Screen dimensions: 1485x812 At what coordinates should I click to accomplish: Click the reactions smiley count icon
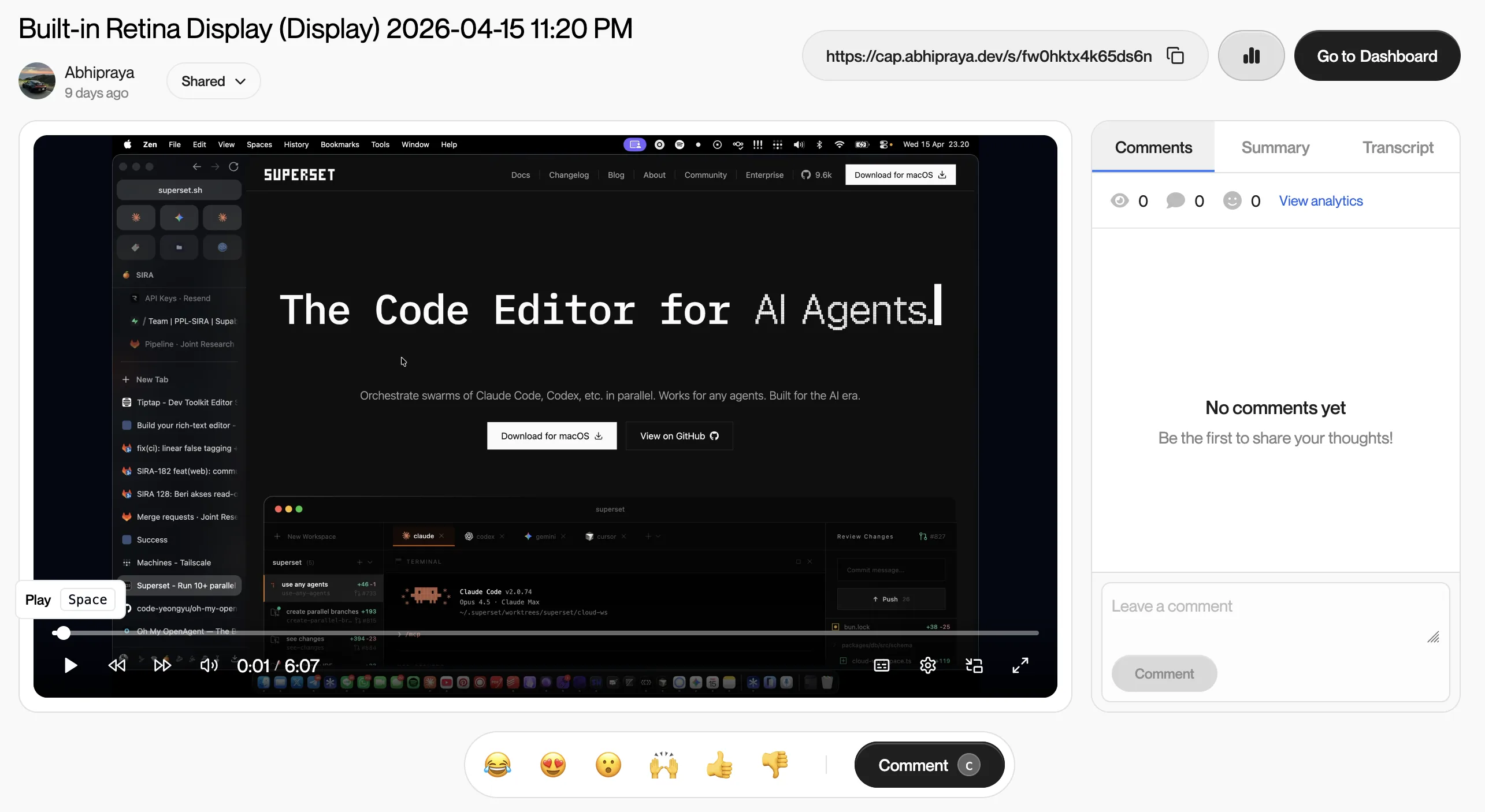[x=1232, y=201]
